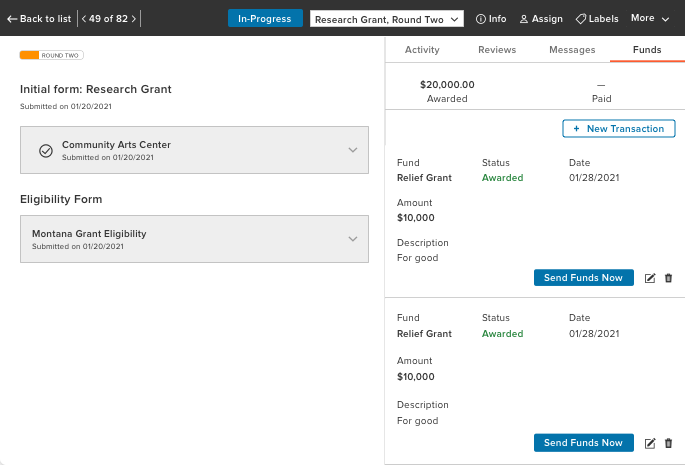Go to previous application chevron
The image size is (685, 465).
(84, 19)
